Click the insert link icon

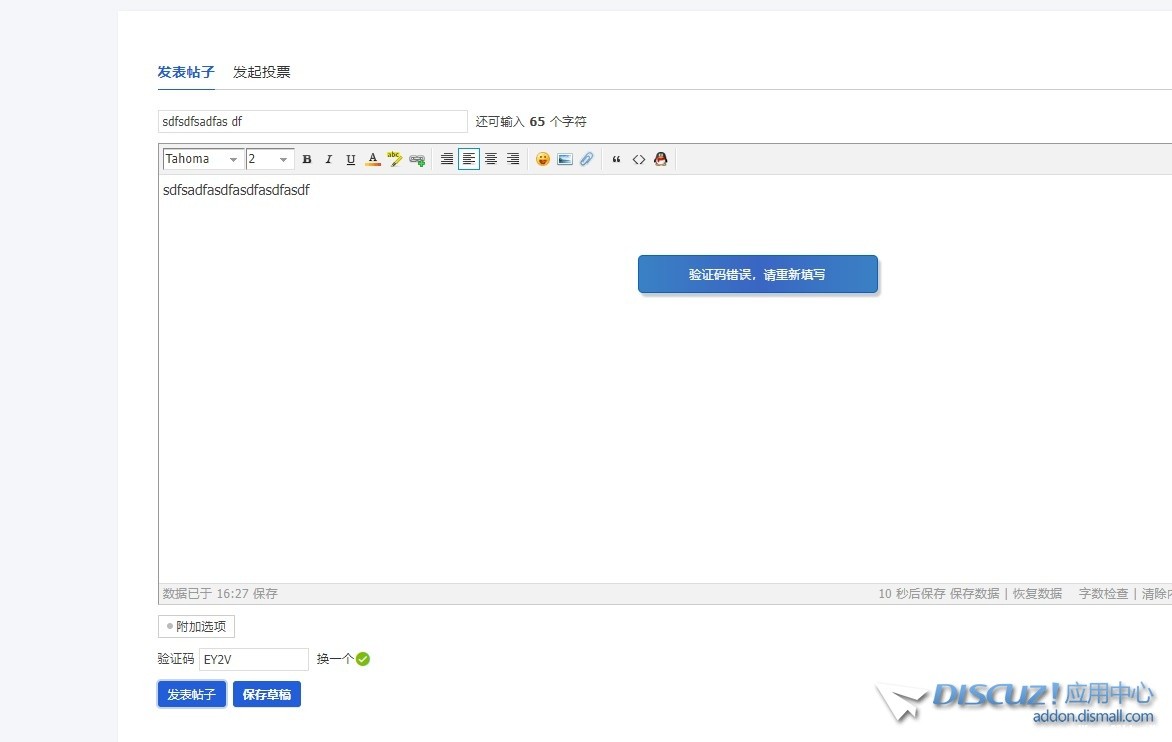pos(417,160)
